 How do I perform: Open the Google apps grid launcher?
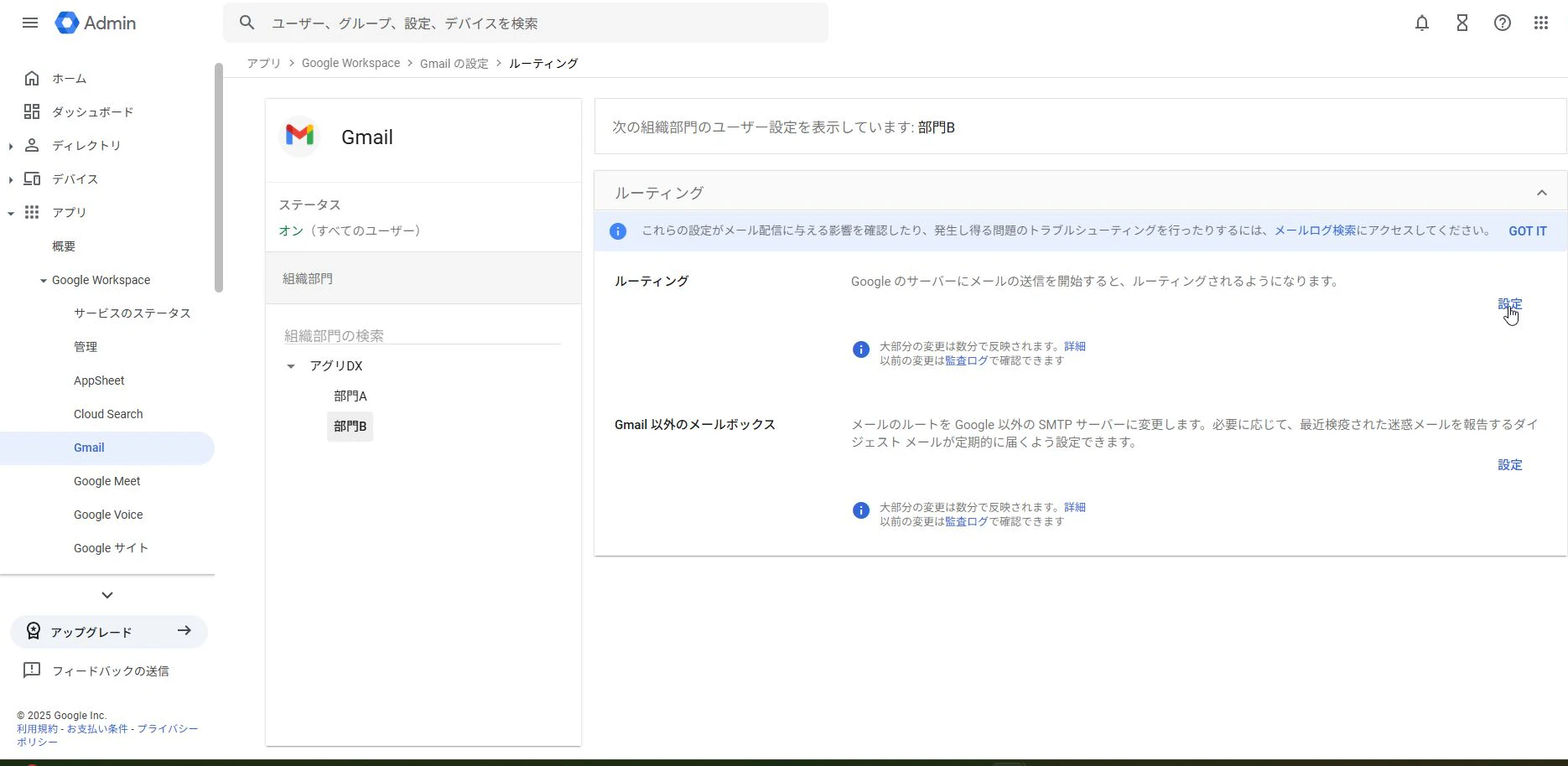coord(1541,23)
